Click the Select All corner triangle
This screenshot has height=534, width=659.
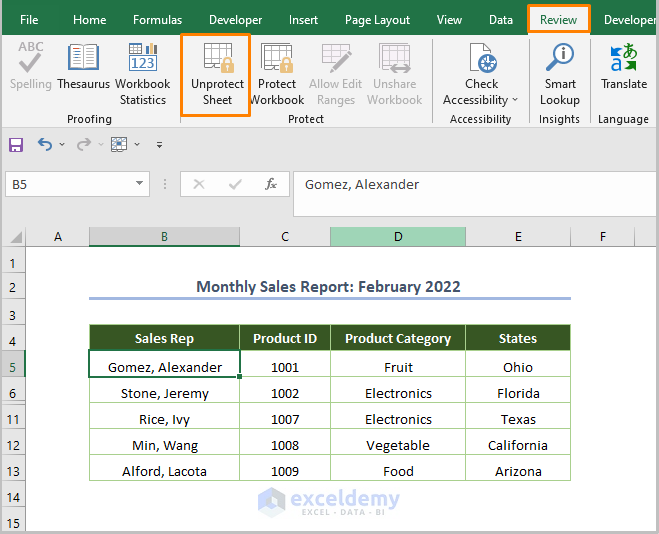pos(16,237)
